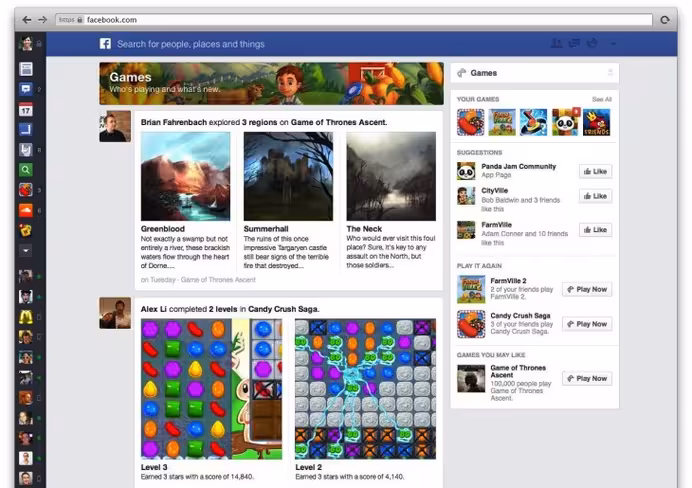Open own profile picture in left sidebar
The image size is (692, 488).
[x=26, y=44]
